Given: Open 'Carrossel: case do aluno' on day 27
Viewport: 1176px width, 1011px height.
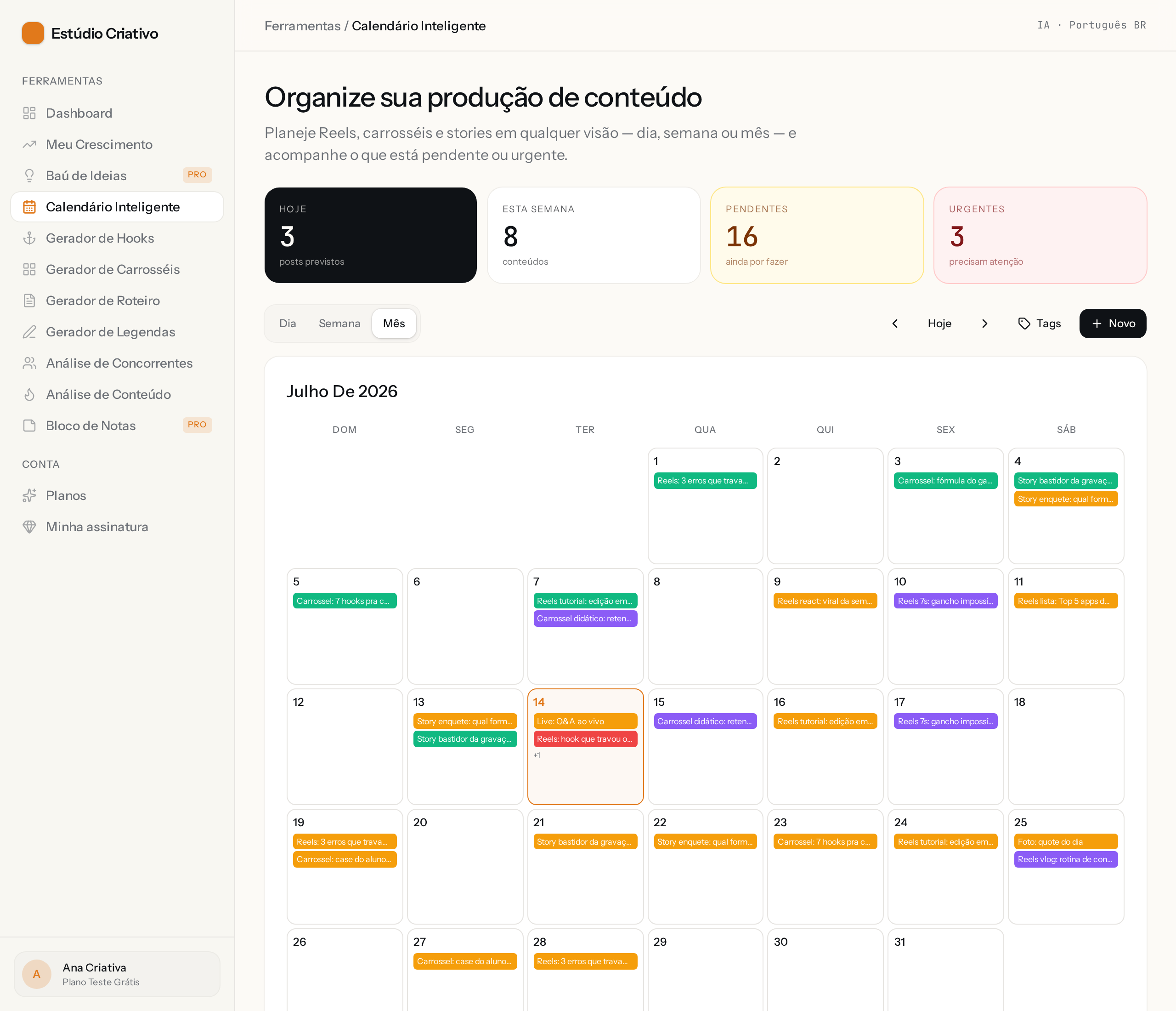Looking at the screenshot, I should (x=465, y=962).
